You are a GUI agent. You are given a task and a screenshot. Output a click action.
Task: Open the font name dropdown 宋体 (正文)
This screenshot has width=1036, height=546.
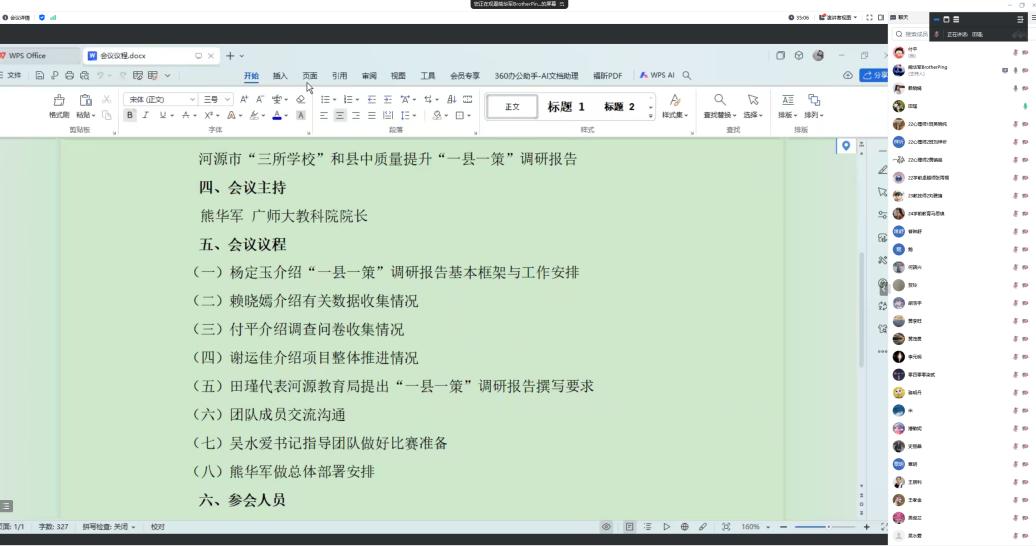click(160, 100)
